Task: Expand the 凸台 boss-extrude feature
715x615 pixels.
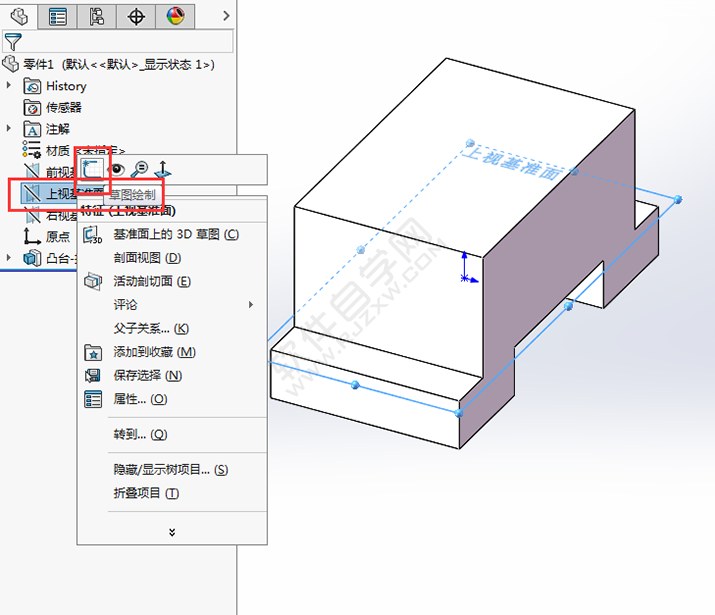Action: click(x=8, y=258)
